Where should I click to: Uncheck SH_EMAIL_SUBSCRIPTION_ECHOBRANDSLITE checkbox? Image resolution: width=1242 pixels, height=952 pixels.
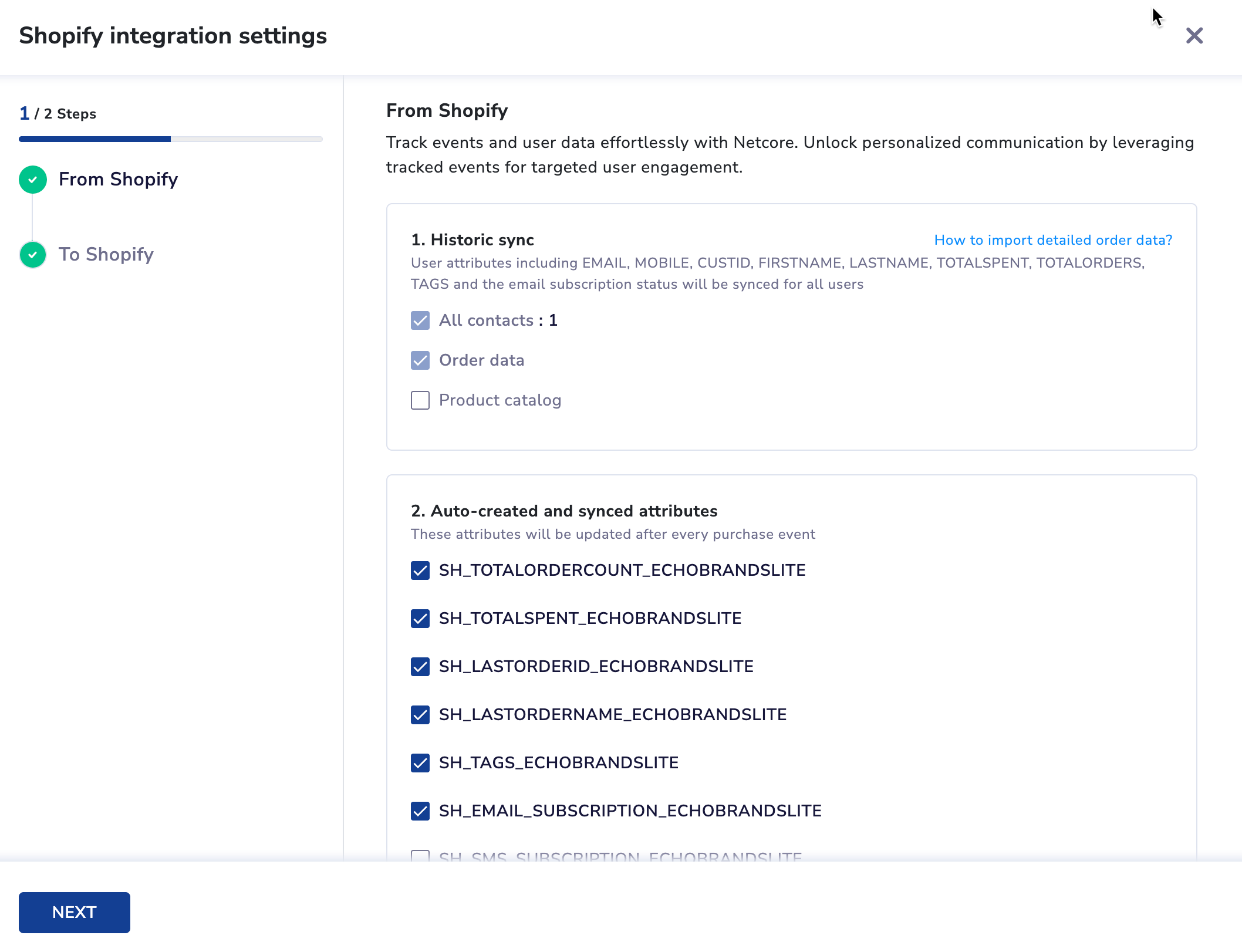[x=420, y=811]
